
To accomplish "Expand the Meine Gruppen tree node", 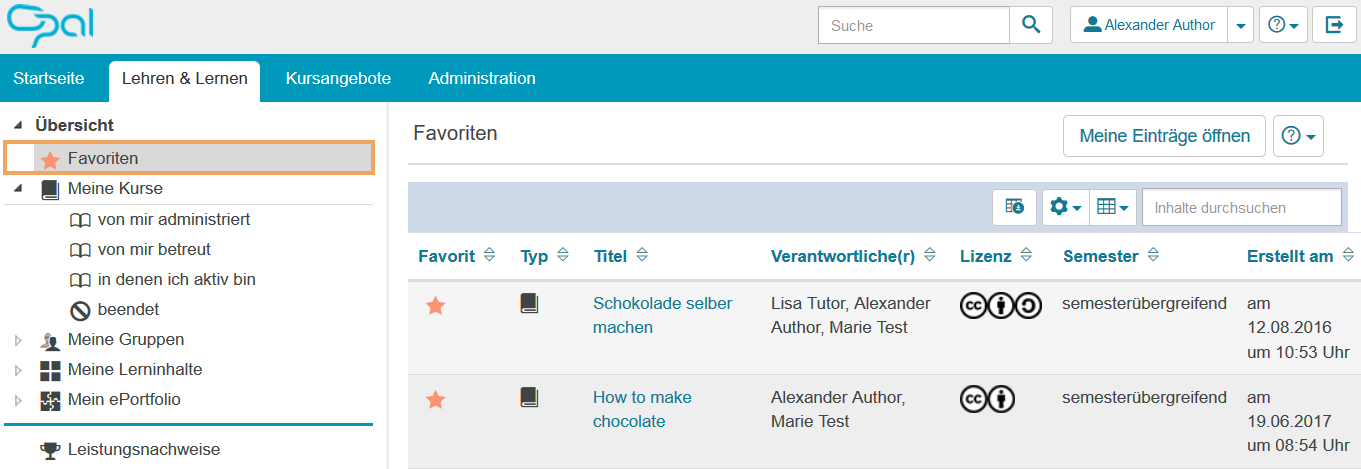I will click(18, 340).
